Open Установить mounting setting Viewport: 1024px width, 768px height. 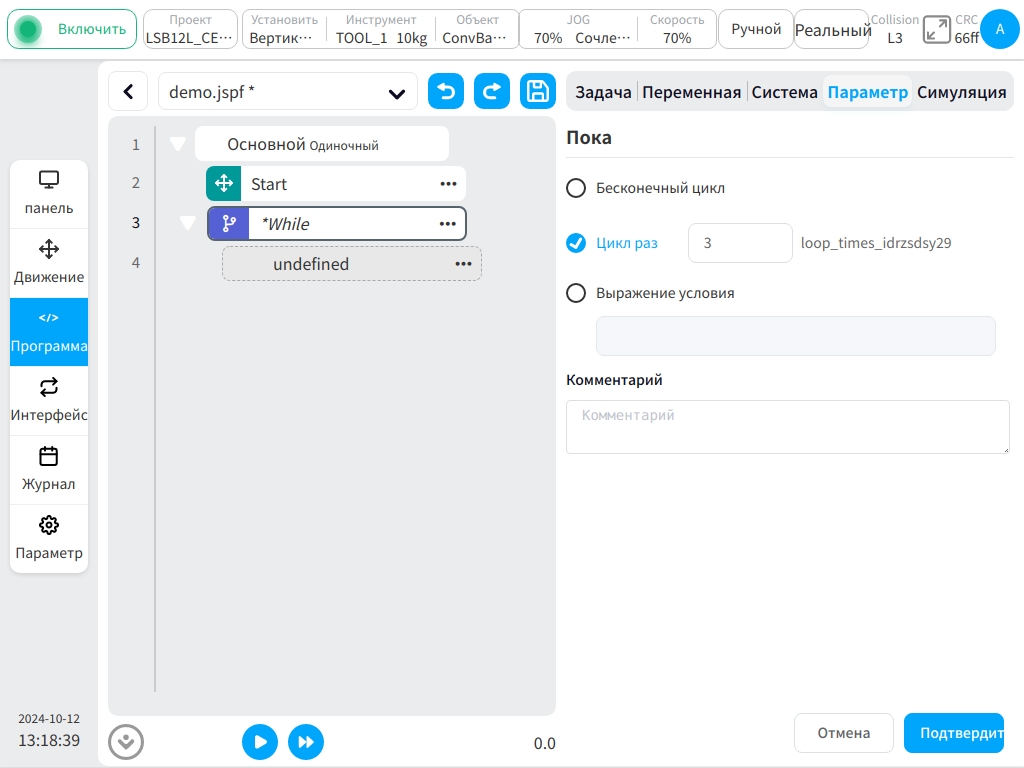284,29
